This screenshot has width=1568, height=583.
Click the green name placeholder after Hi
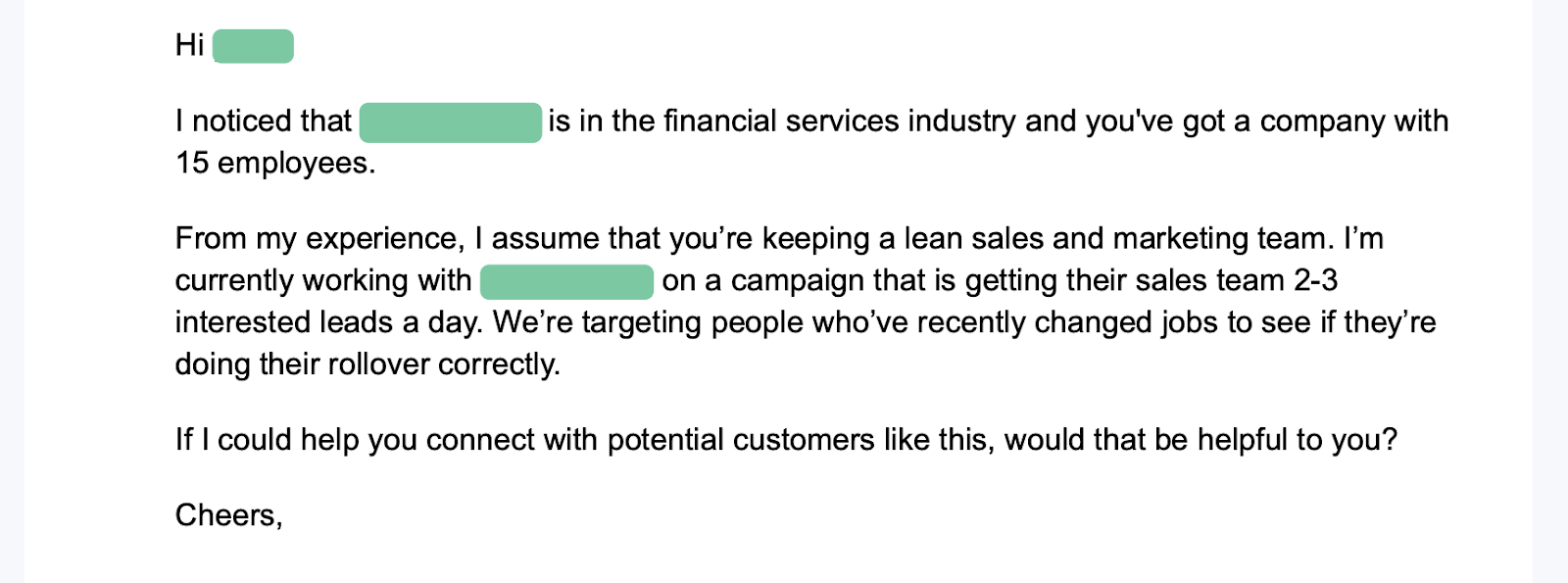coord(253,46)
